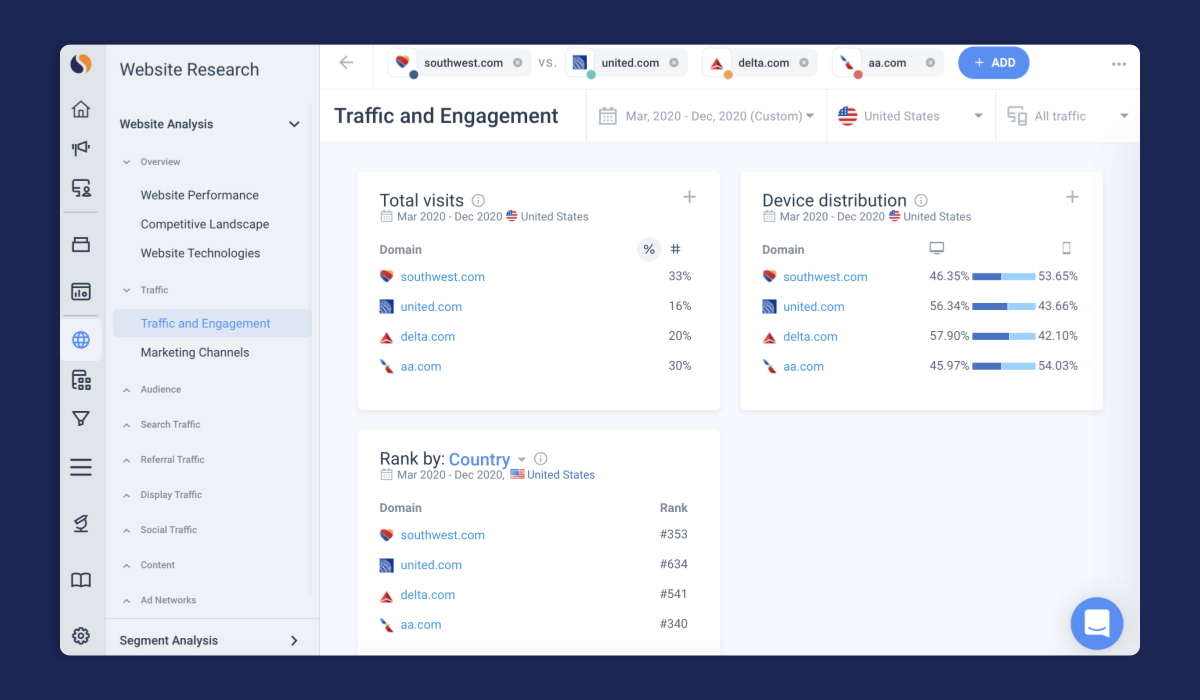Open the All traffic dropdown
The image size is (1200, 700).
tap(1067, 116)
